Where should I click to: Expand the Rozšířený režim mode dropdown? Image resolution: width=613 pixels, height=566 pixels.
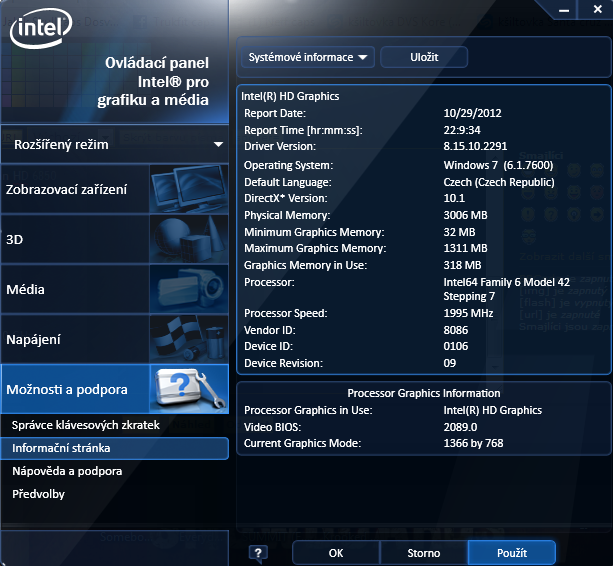pos(115,145)
